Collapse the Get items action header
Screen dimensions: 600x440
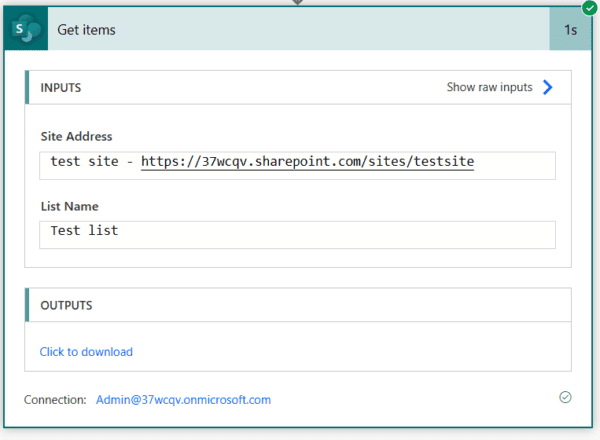coord(300,30)
